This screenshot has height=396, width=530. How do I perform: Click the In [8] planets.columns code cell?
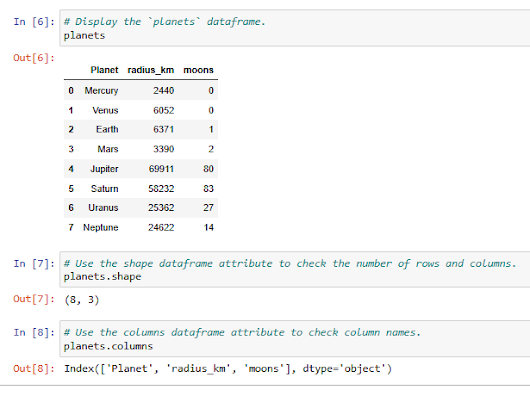click(295, 339)
